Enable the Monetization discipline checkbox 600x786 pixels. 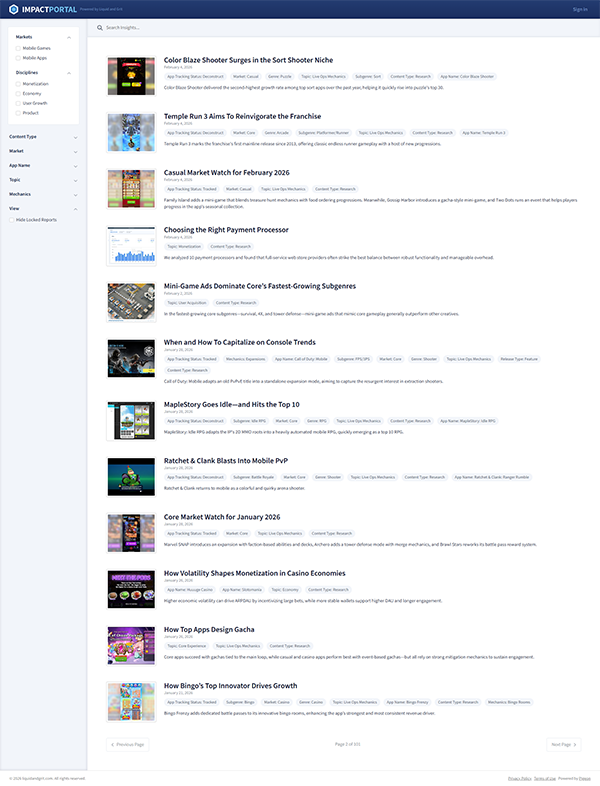(x=18, y=84)
